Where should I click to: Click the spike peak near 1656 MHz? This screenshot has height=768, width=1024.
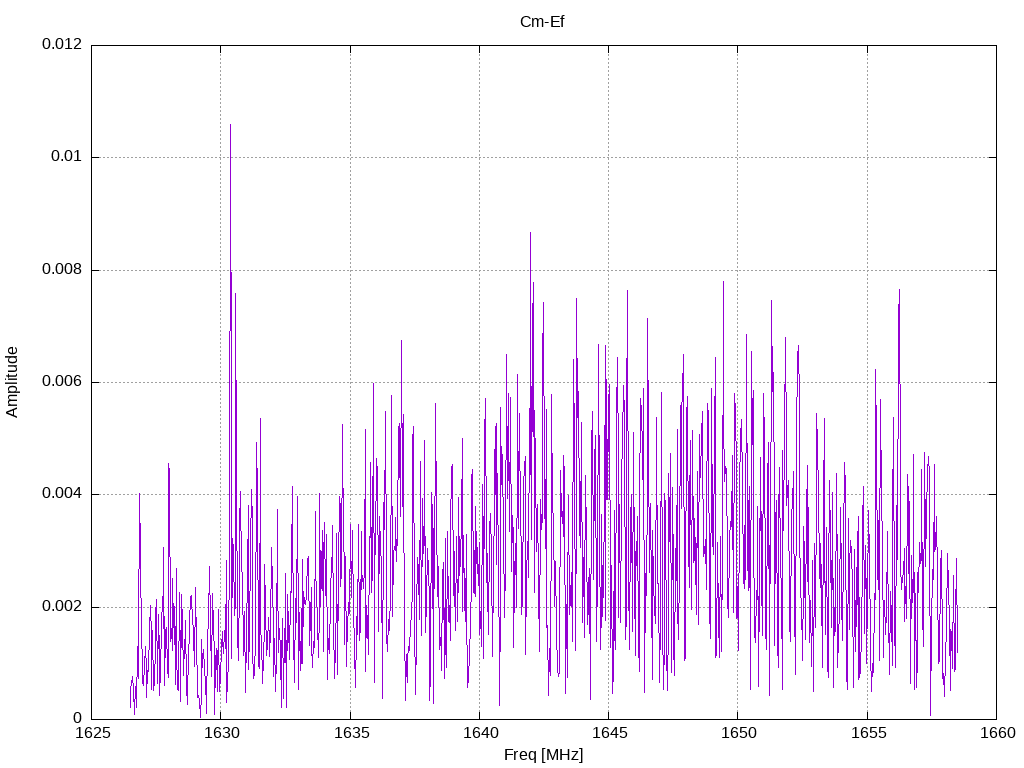click(x=899, y=291)
